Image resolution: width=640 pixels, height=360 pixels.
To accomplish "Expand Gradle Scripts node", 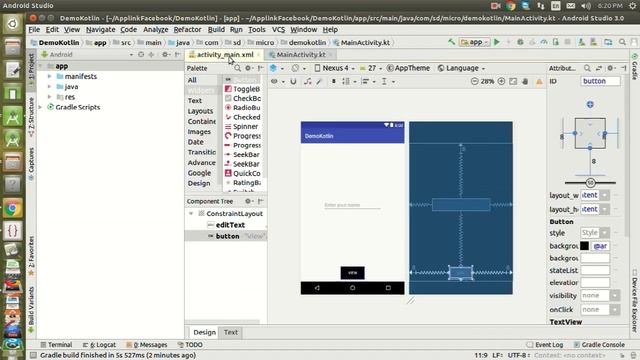I will pyautogui.click(x=40, y=107).
